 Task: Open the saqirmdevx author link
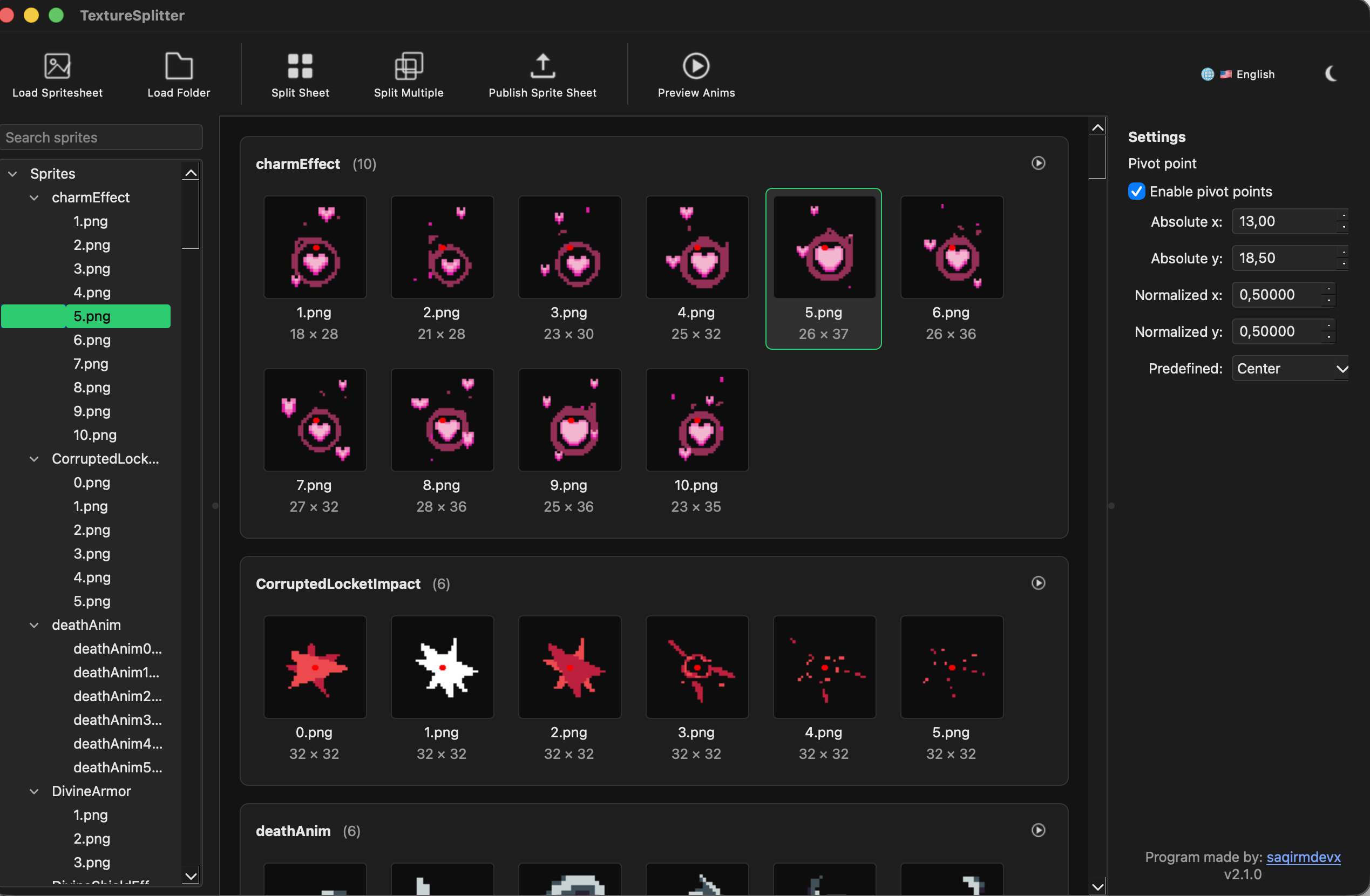1303,857
